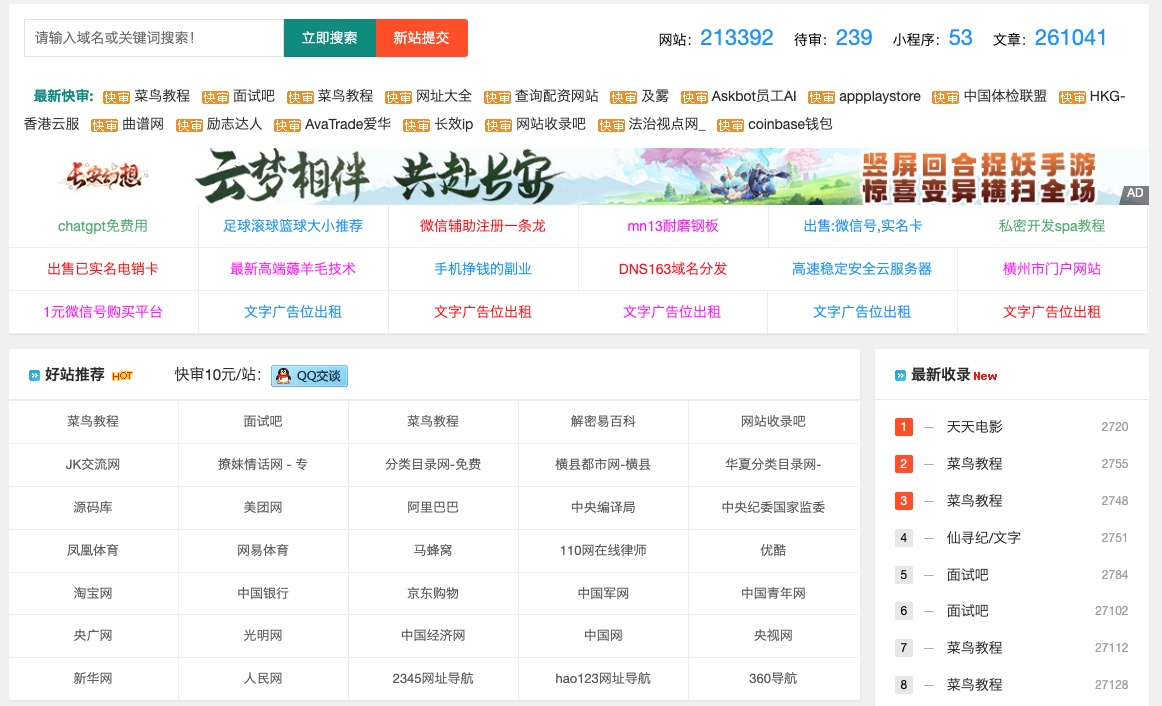The image size is (1162, 706).
Task: Click the 快审 badge before 法治视点网_
Action: pyautogui.click(x=611, y=126)
